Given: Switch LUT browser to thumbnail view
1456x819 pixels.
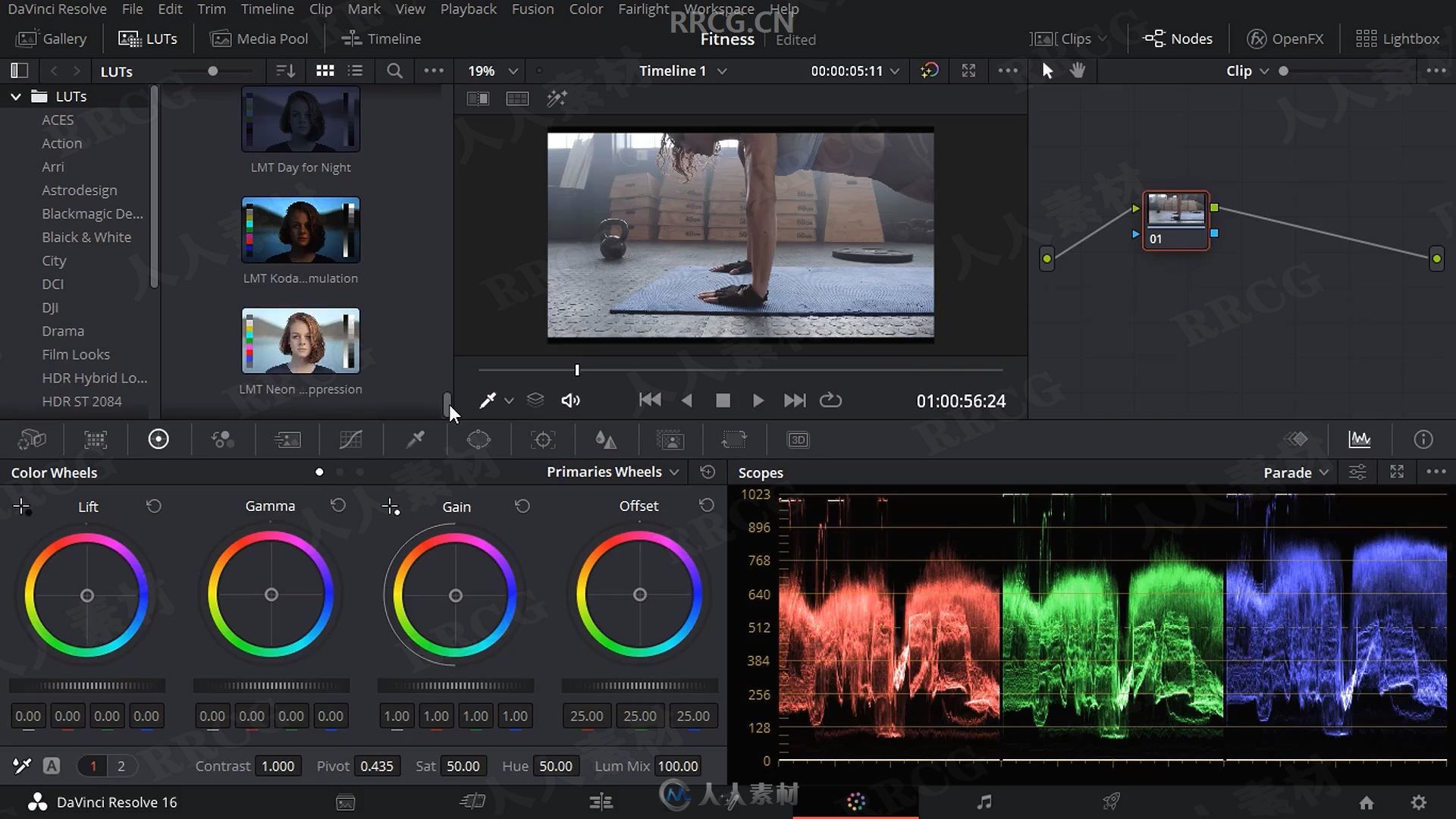Looking at the screenshot, I should (325, 71).
